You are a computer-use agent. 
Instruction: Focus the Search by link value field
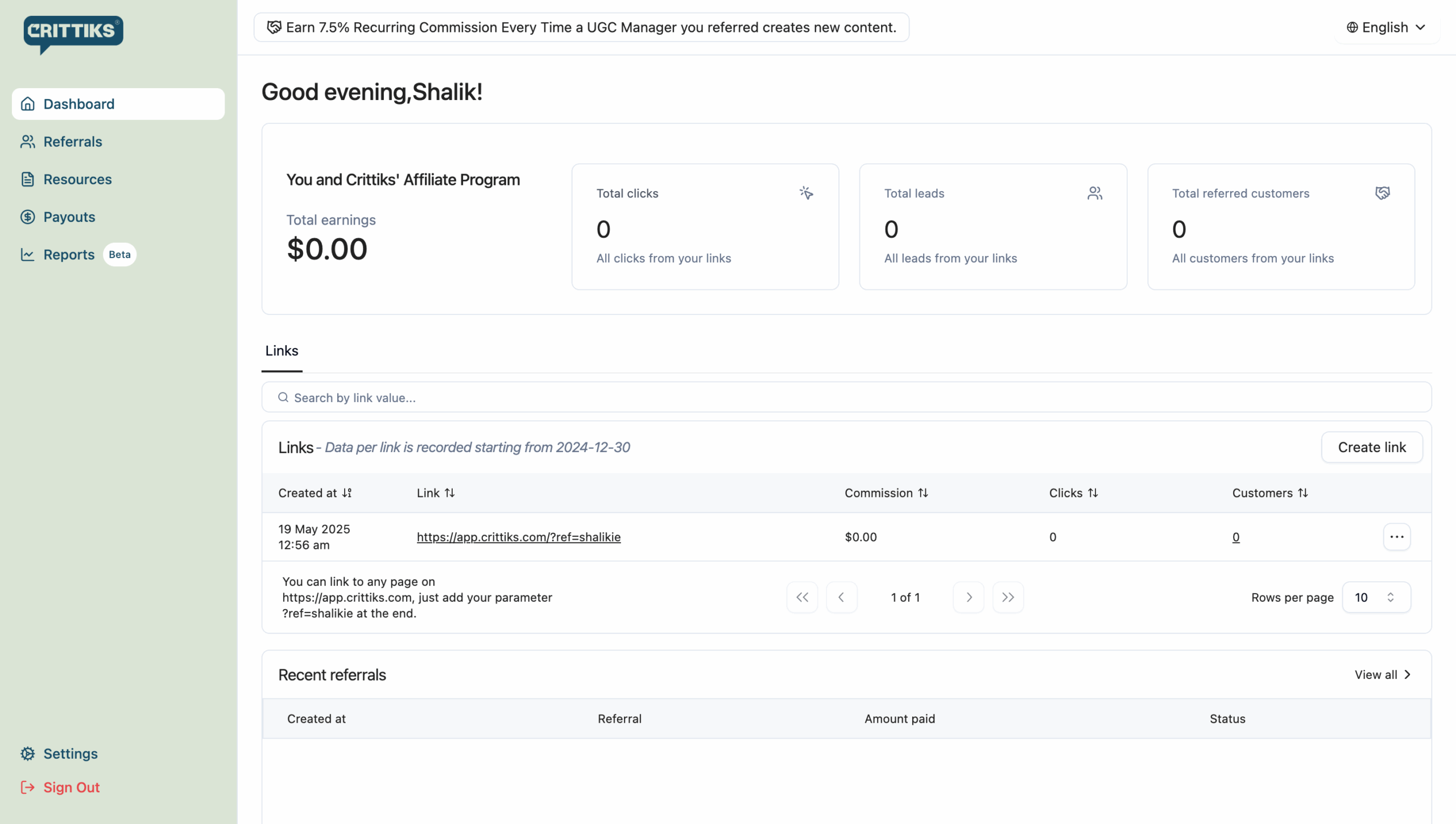846,397
